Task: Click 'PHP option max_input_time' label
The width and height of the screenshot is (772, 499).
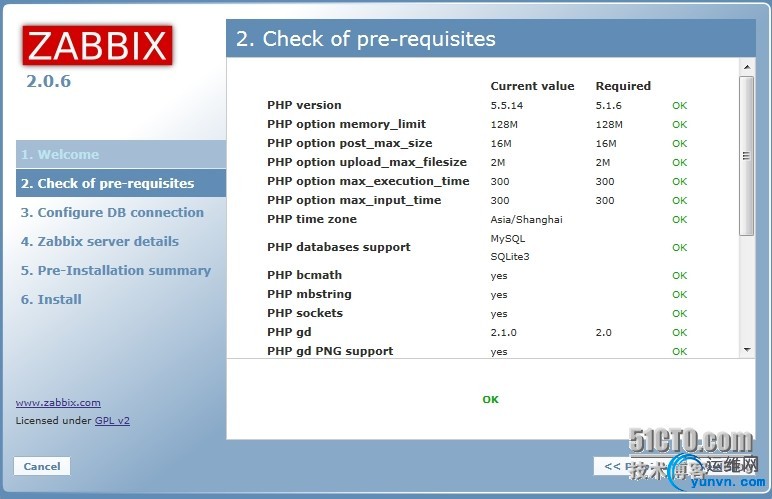Action: 354,200
